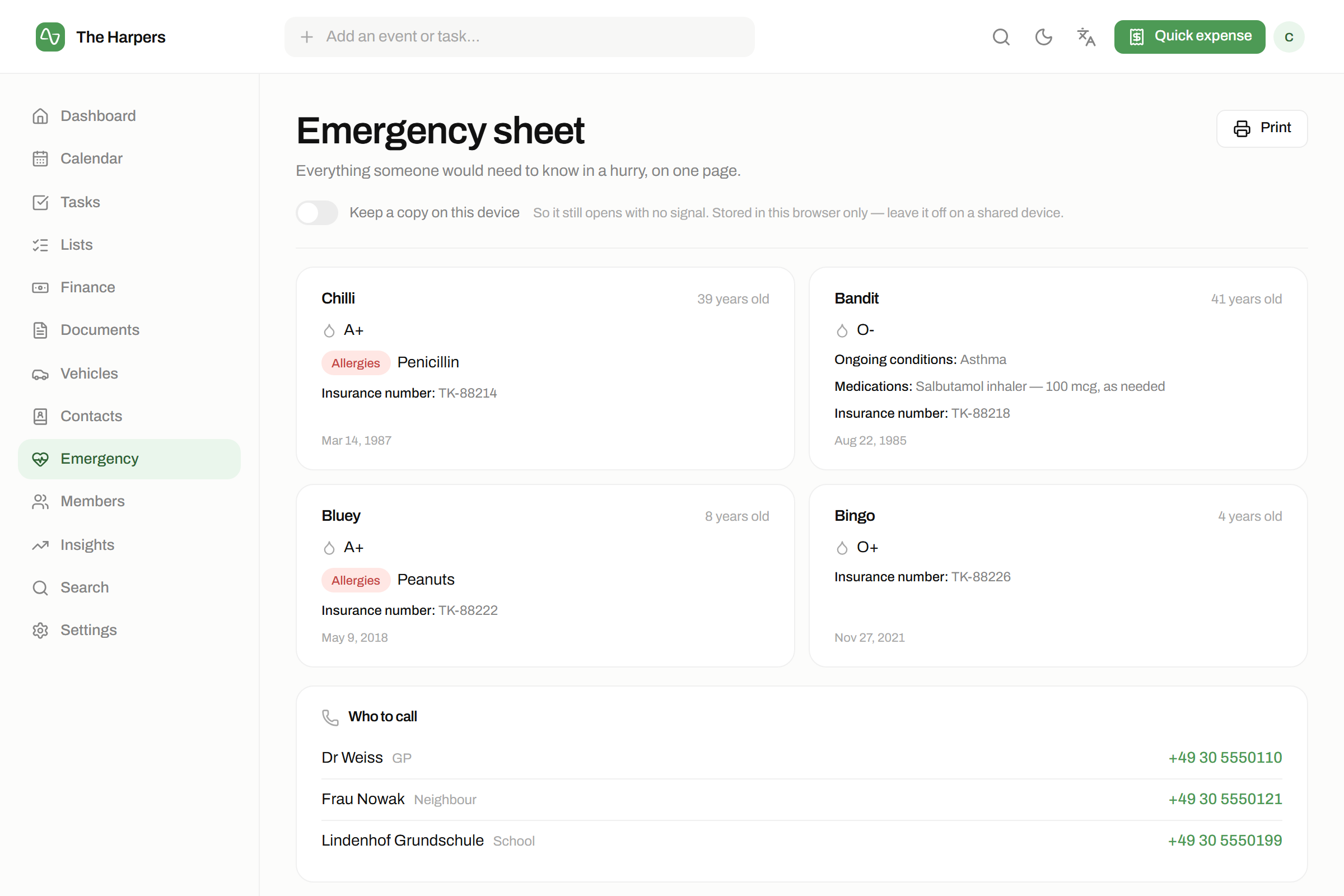Click Bandit's Salbutamol inhaler medication text
The height and width of the screenshot is (896, 1344).
point(1040,387)
